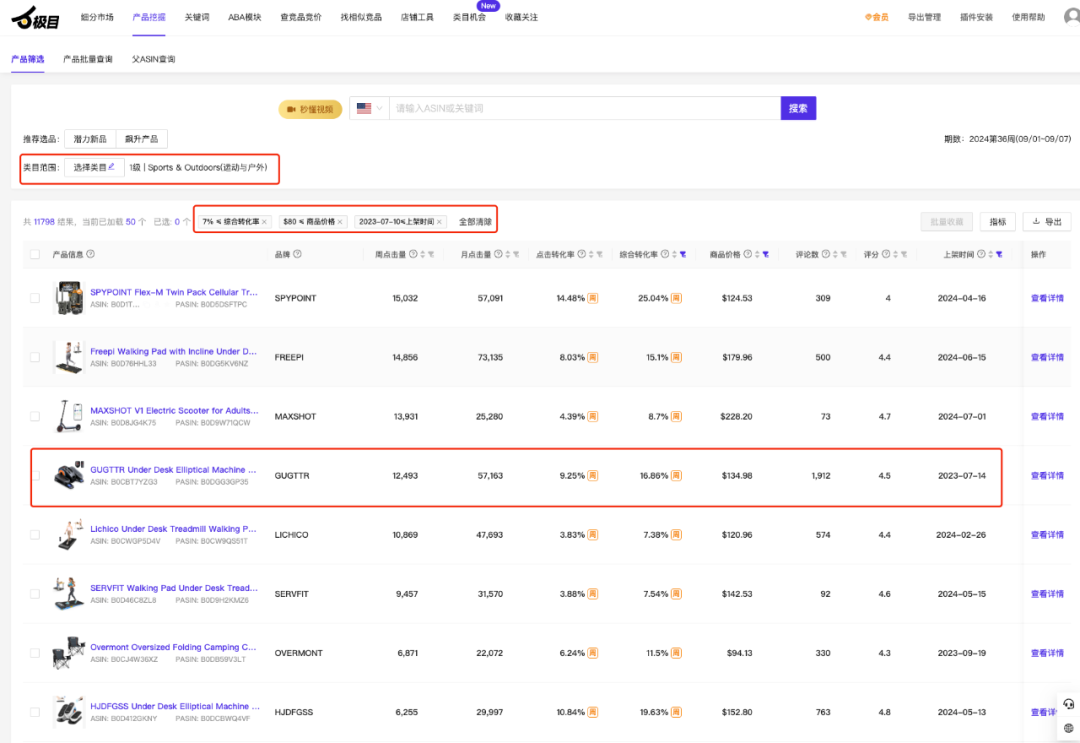The image size is (1080, 743).
Task: Open 查看详情 for the GUGTTR row
Action: point(1047,476)
